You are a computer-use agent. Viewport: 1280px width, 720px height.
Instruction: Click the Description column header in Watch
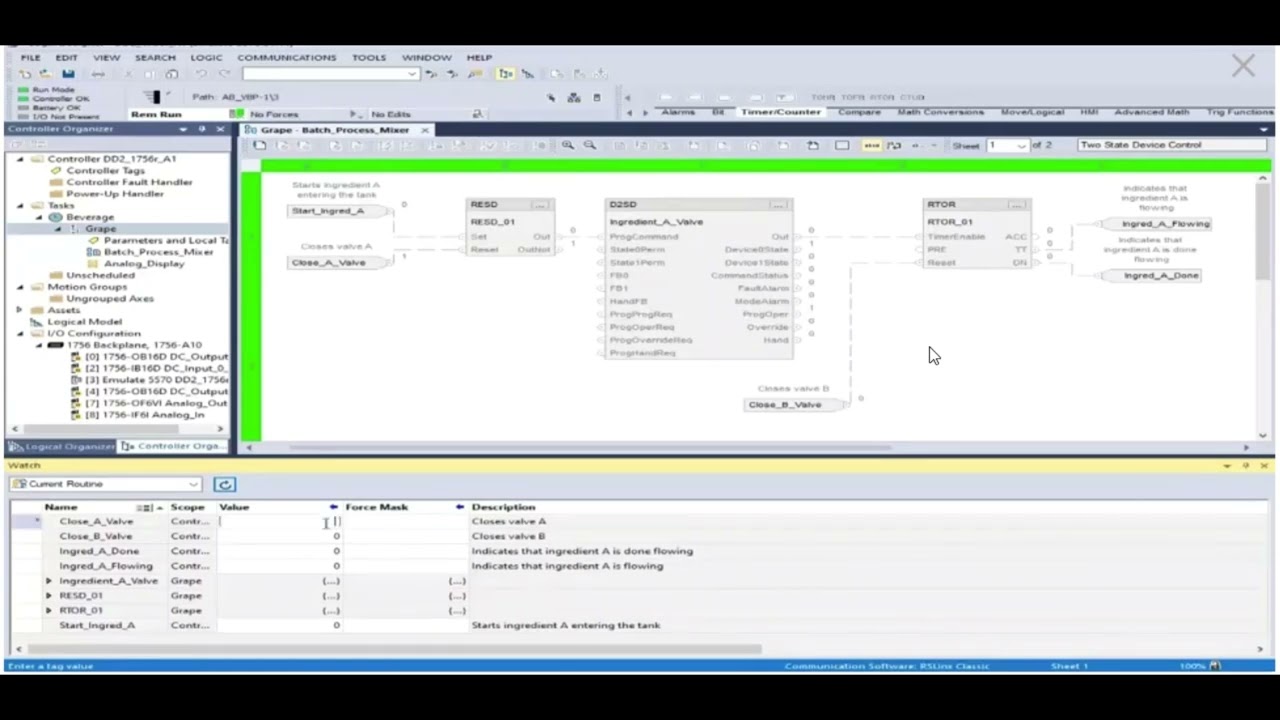click(503, 507)
